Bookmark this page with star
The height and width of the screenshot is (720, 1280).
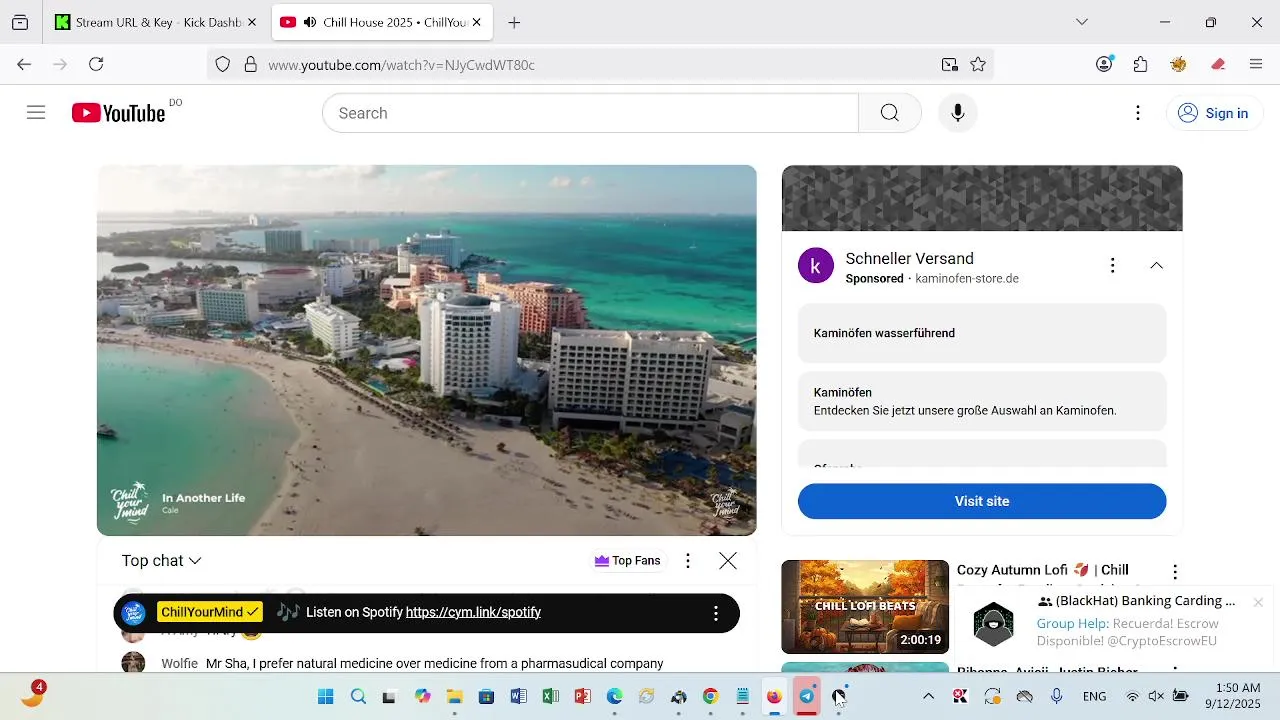[978, 64]
